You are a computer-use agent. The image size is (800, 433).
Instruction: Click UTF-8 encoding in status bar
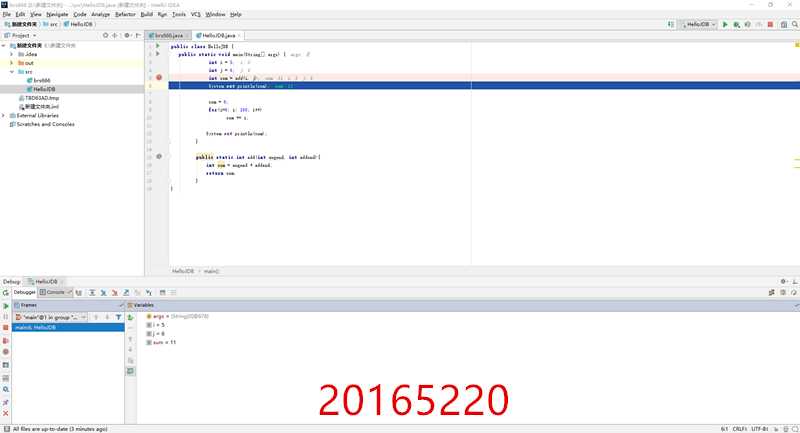click(x=759, y=429)
